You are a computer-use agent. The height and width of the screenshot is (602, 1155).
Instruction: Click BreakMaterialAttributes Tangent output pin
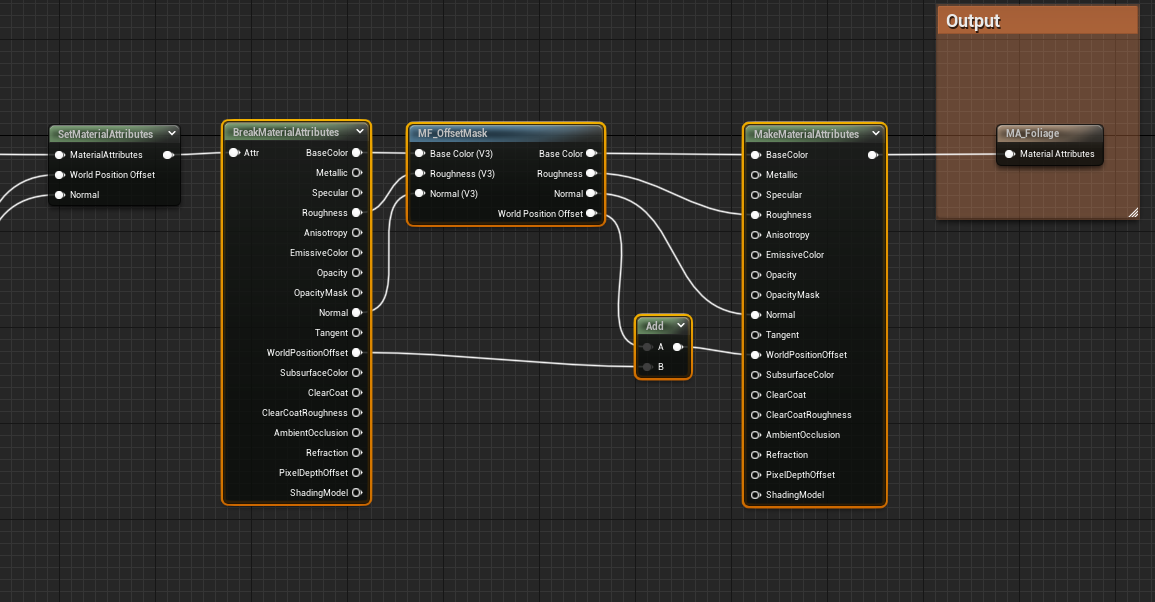[x=357, y=332]
